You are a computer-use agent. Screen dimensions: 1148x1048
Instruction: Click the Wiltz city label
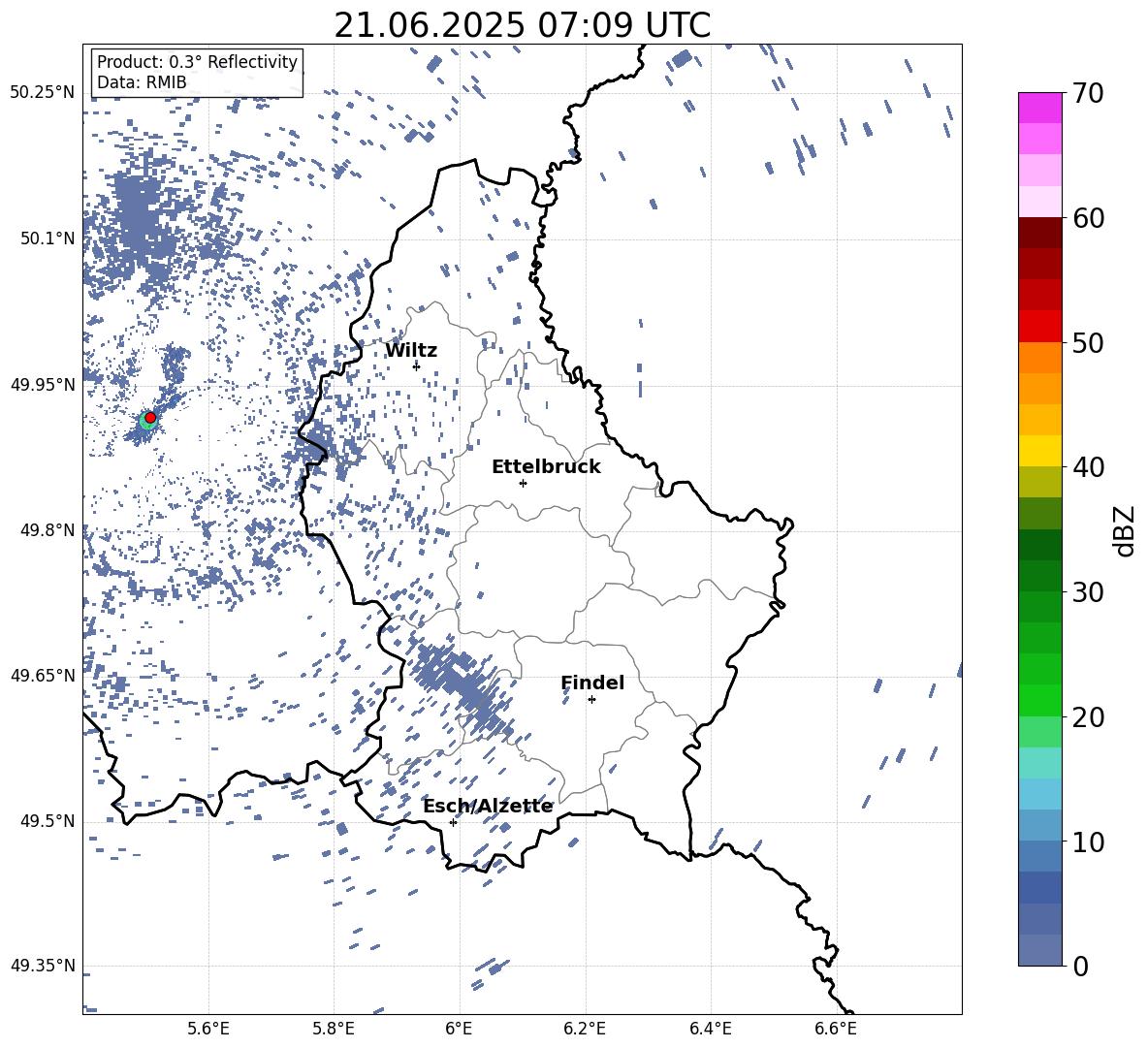[411, 351]
